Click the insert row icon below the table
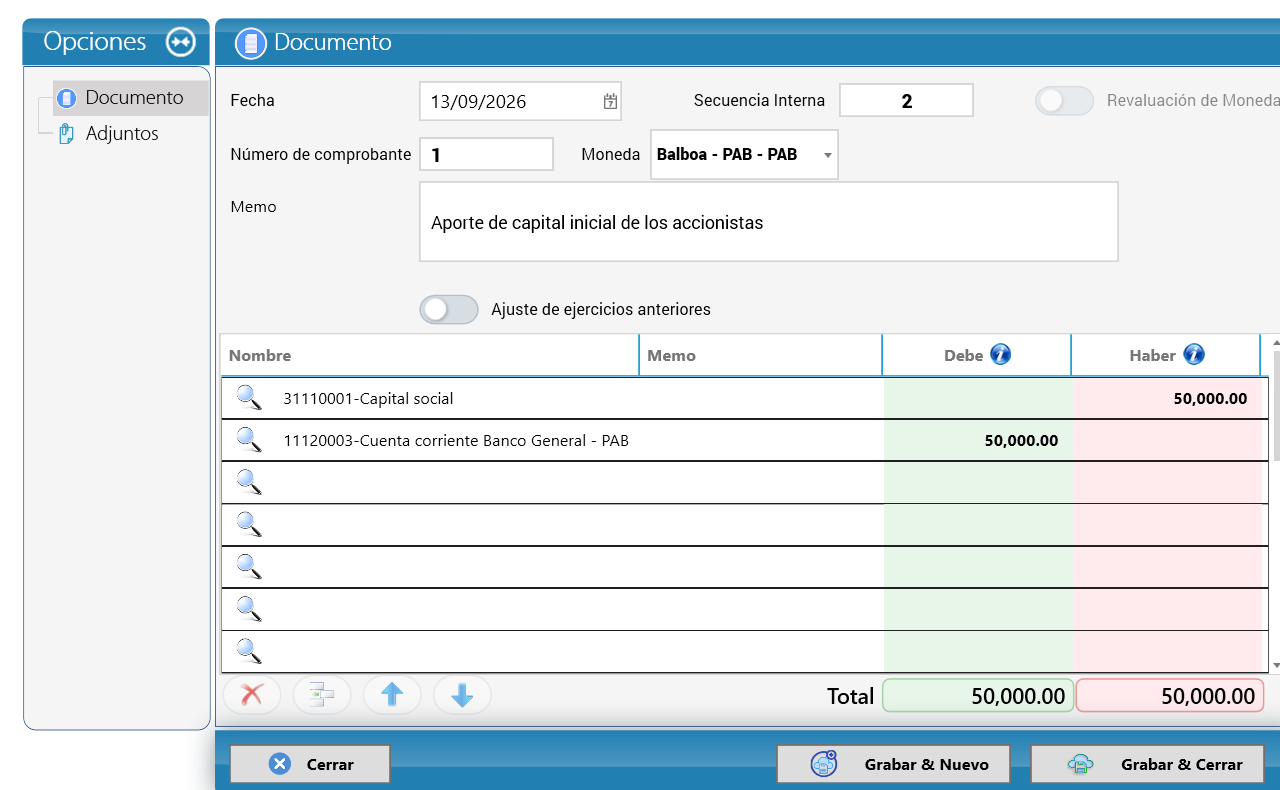Viewport: 1280px width, 790px height. 322,695
